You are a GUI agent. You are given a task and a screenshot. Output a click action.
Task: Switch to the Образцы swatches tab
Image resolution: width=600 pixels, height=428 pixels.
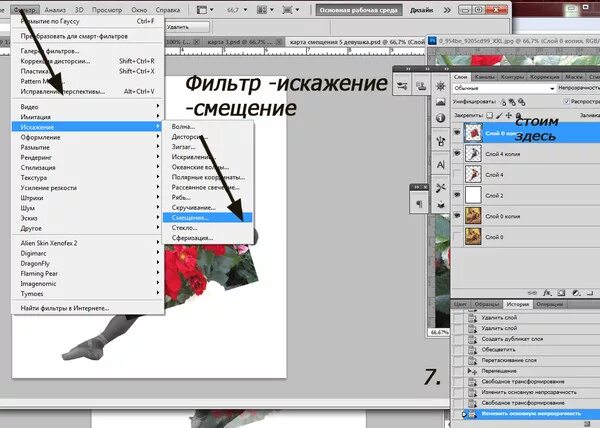(x=486, y=304)
